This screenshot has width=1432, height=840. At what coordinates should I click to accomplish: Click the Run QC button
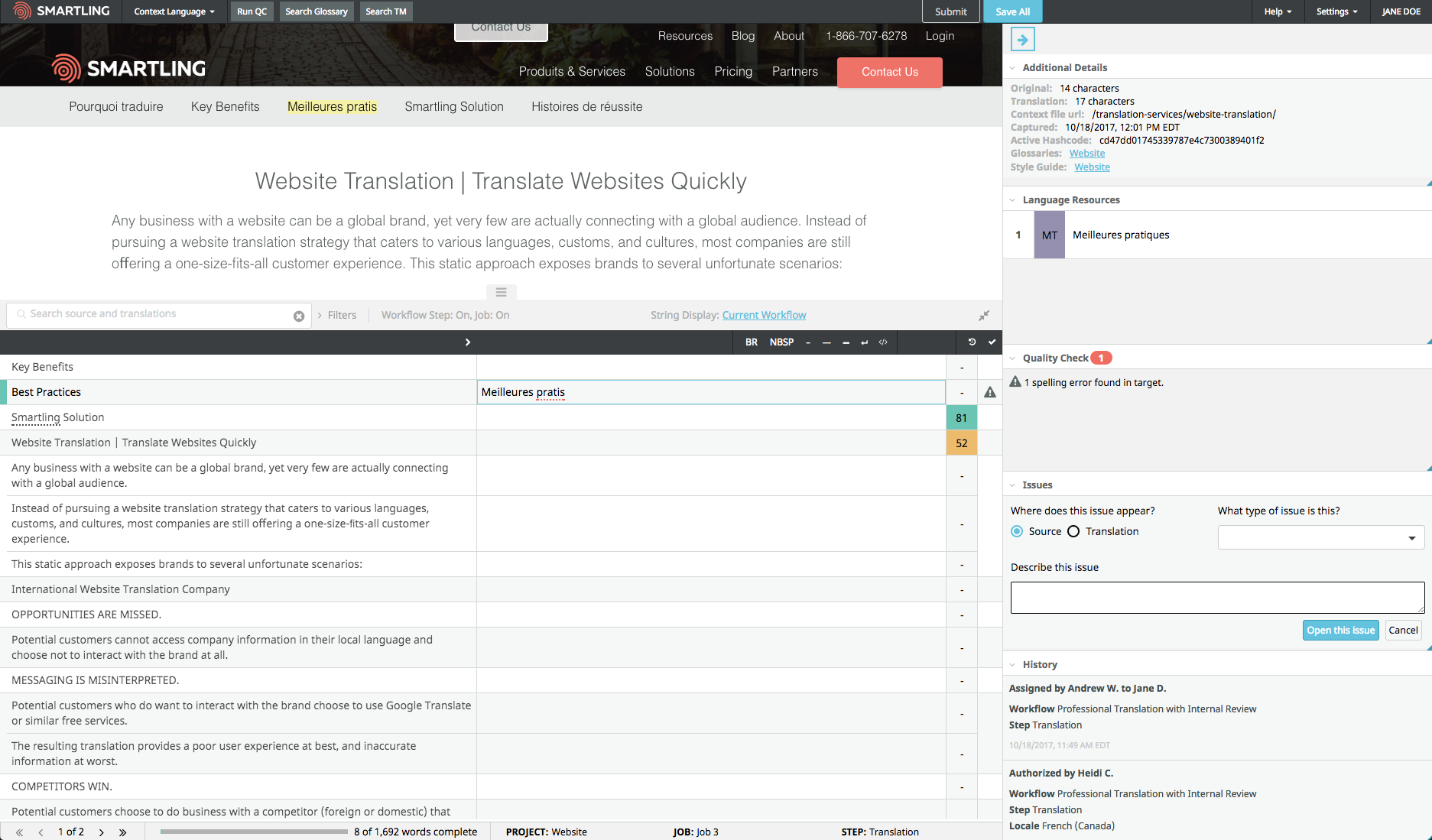point(252,11)
